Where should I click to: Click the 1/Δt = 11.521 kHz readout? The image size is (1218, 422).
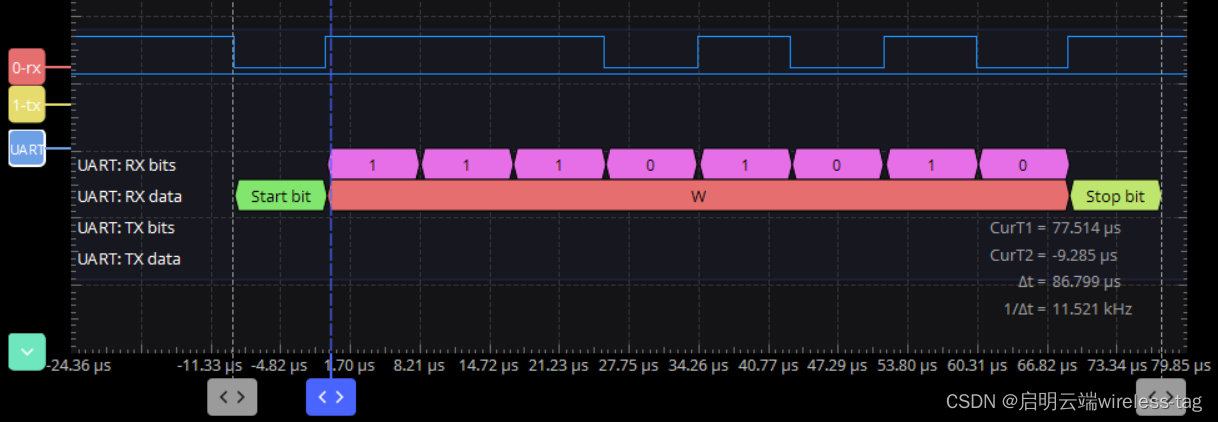[x=1068, y=309]
